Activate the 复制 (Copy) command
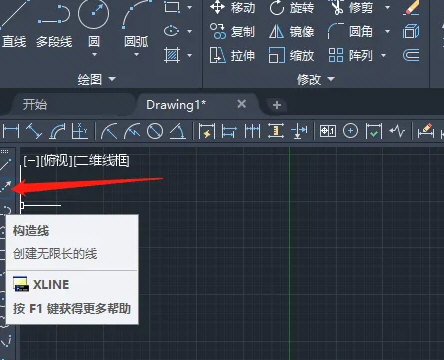This screenshot has width=444, height=360. pyautogui.click(x=233, y=31)
